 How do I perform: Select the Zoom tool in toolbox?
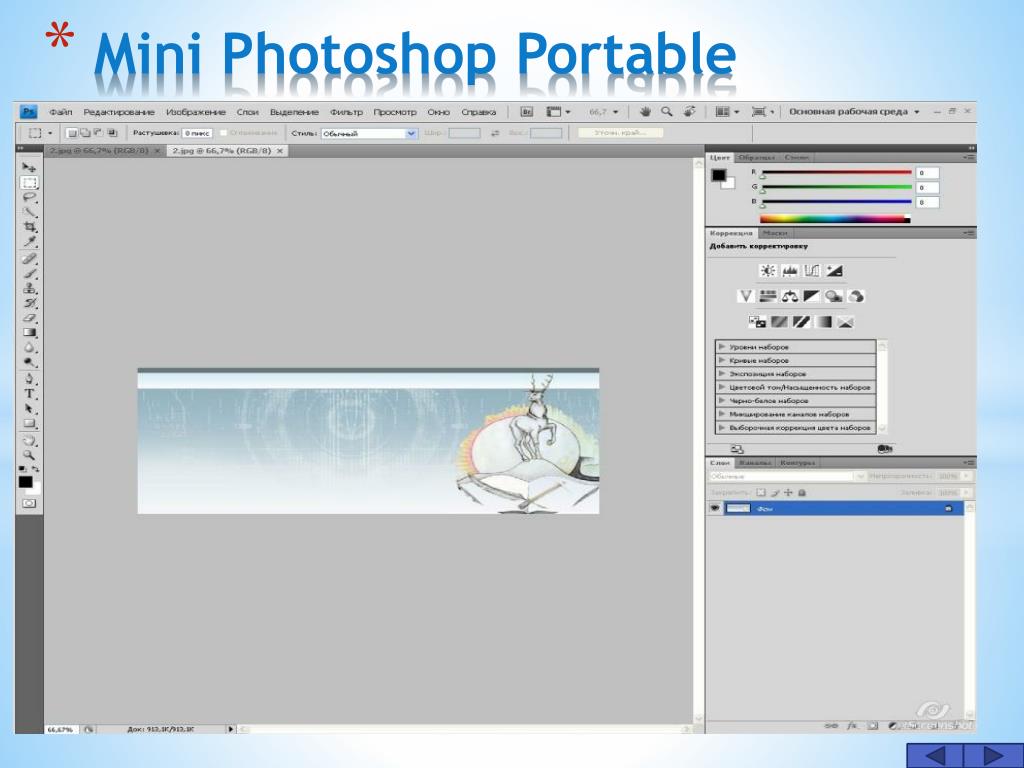pyautogui.click(x=29, y=455)
